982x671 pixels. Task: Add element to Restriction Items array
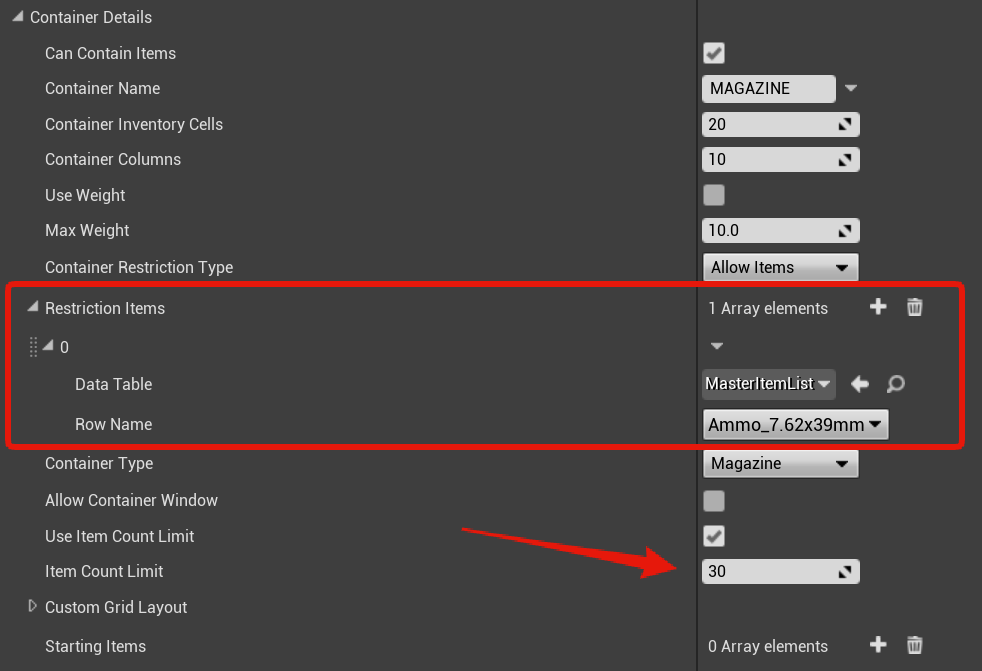pyautogui.click(x=878, y=307)
